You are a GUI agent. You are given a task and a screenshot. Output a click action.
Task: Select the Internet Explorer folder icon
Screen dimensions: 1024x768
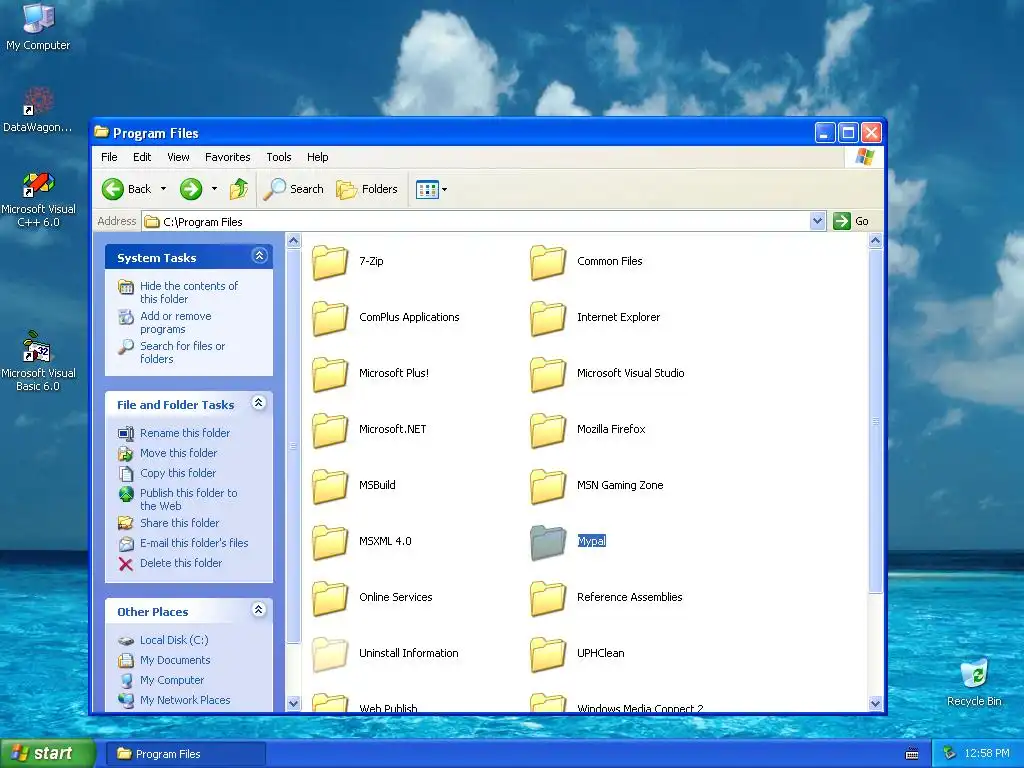[x=548, y=317]
